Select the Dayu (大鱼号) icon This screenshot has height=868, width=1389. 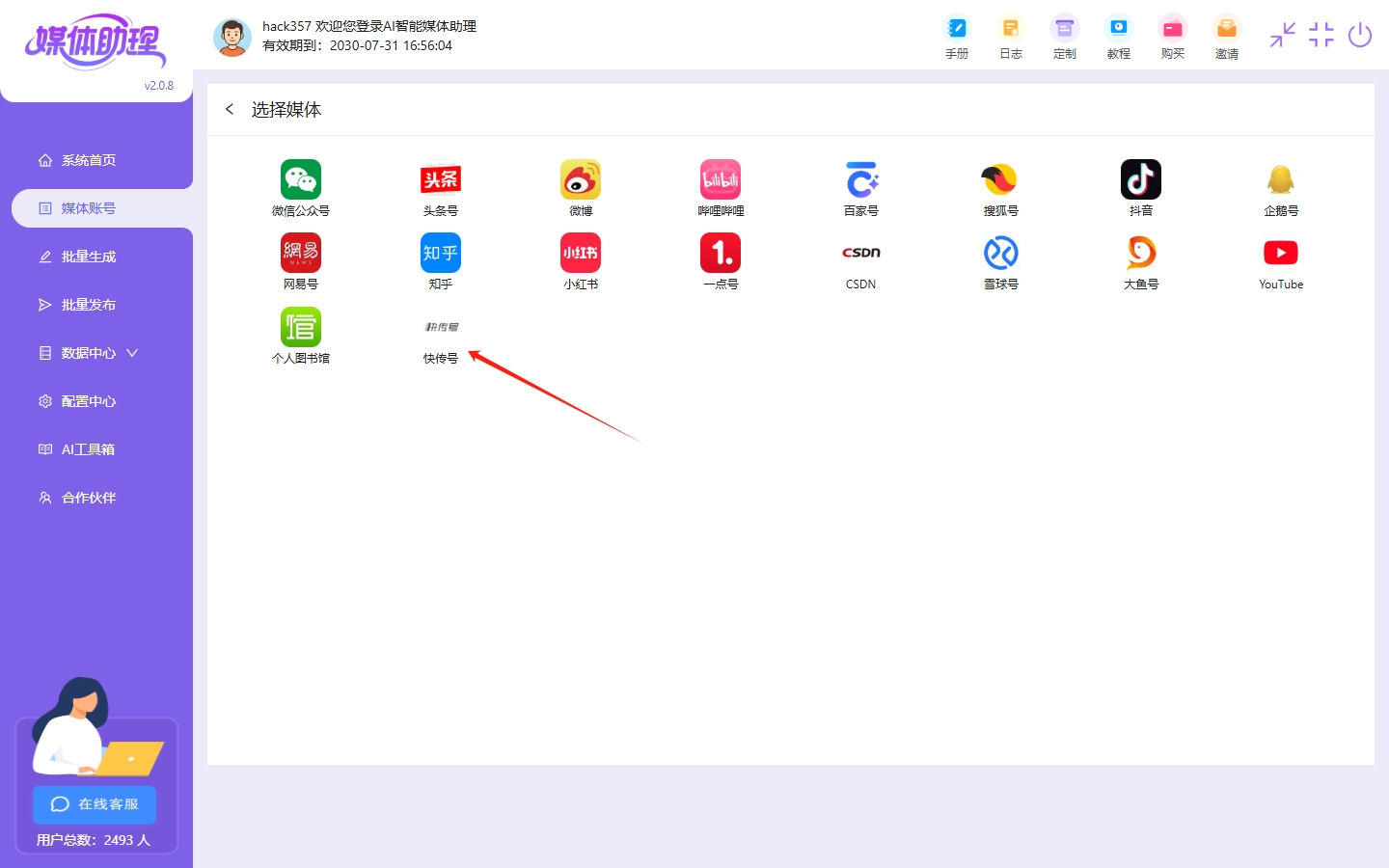1141,253
